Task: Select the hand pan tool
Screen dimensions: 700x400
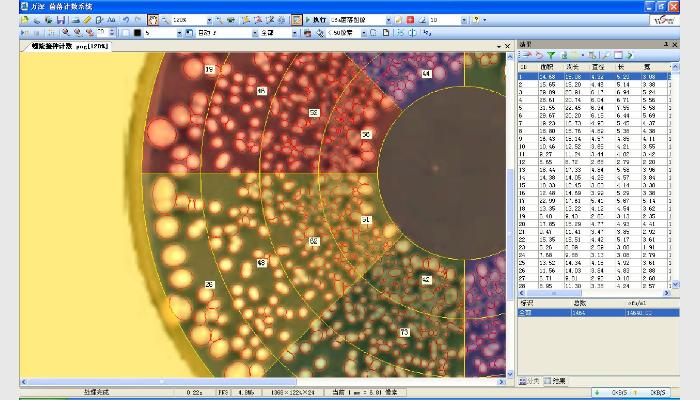Action: 153,20
